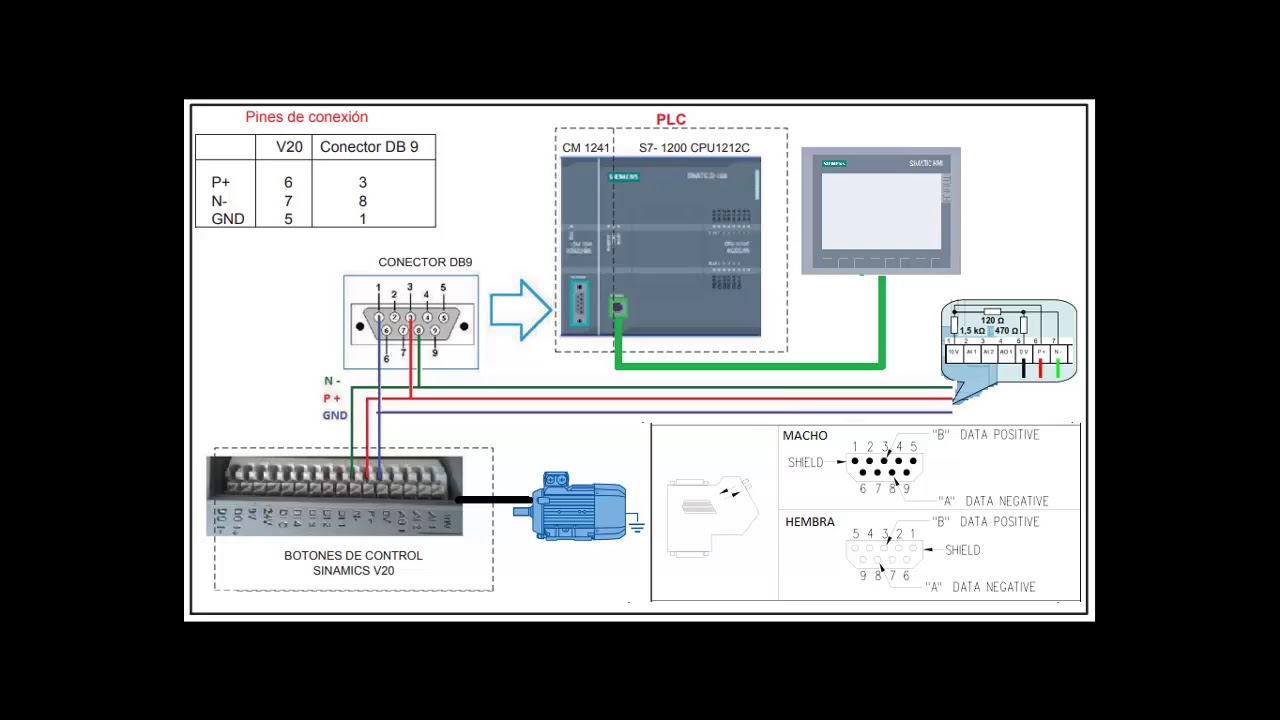Click blue 'GND' wire label

pos(335,415)
